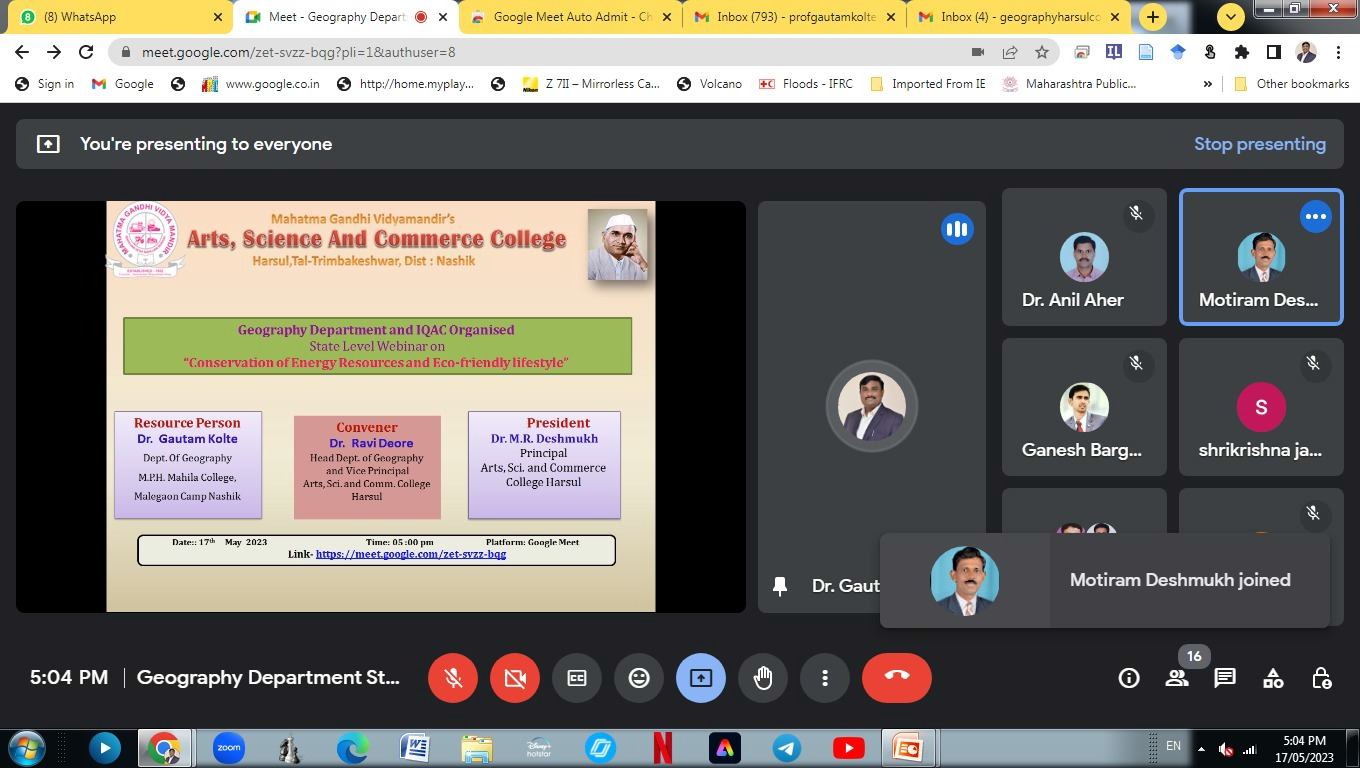Launch Zoom from the taskbar

point(228,748)
